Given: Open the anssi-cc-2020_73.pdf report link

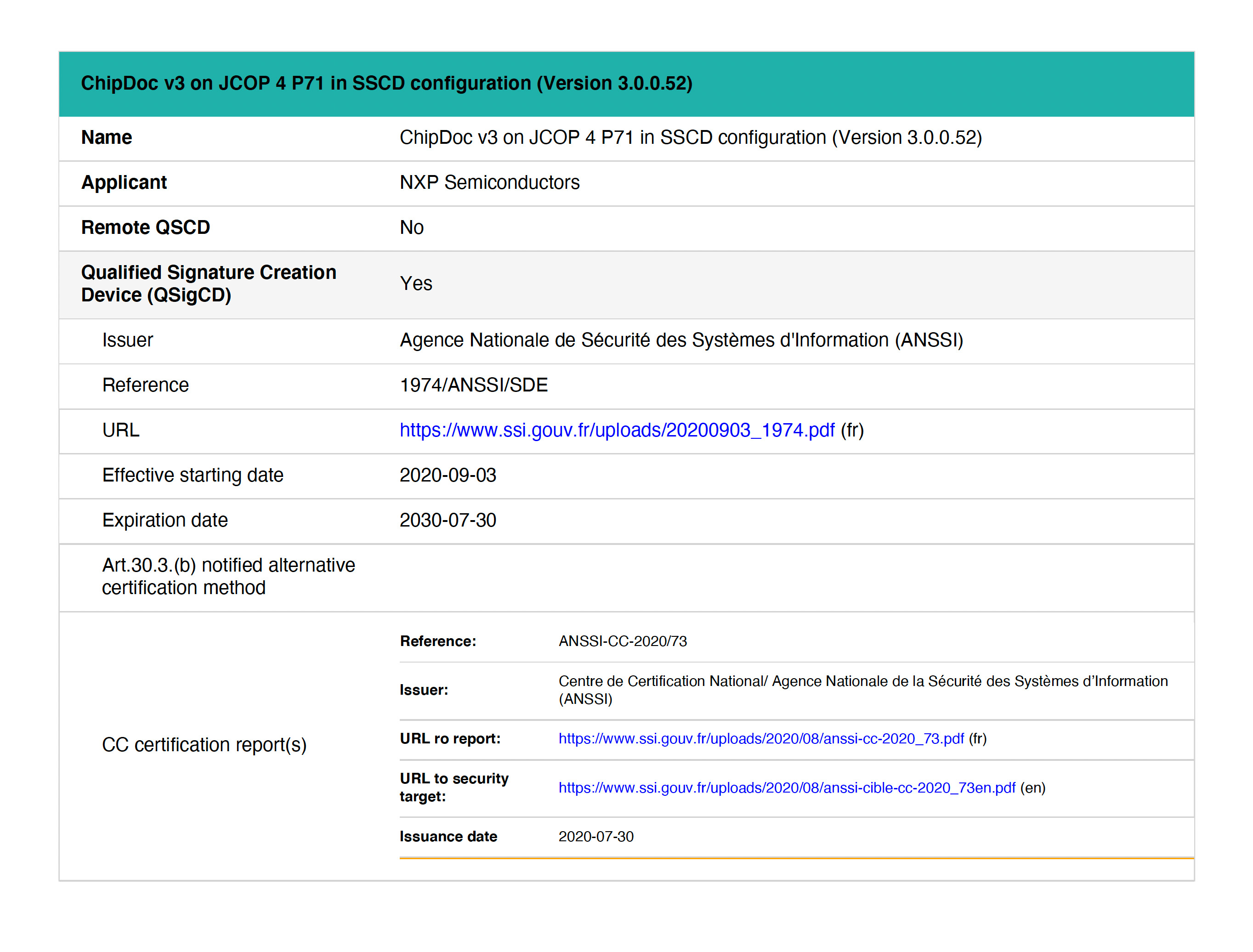Looking at the screenshot, I should pos(760,738).
